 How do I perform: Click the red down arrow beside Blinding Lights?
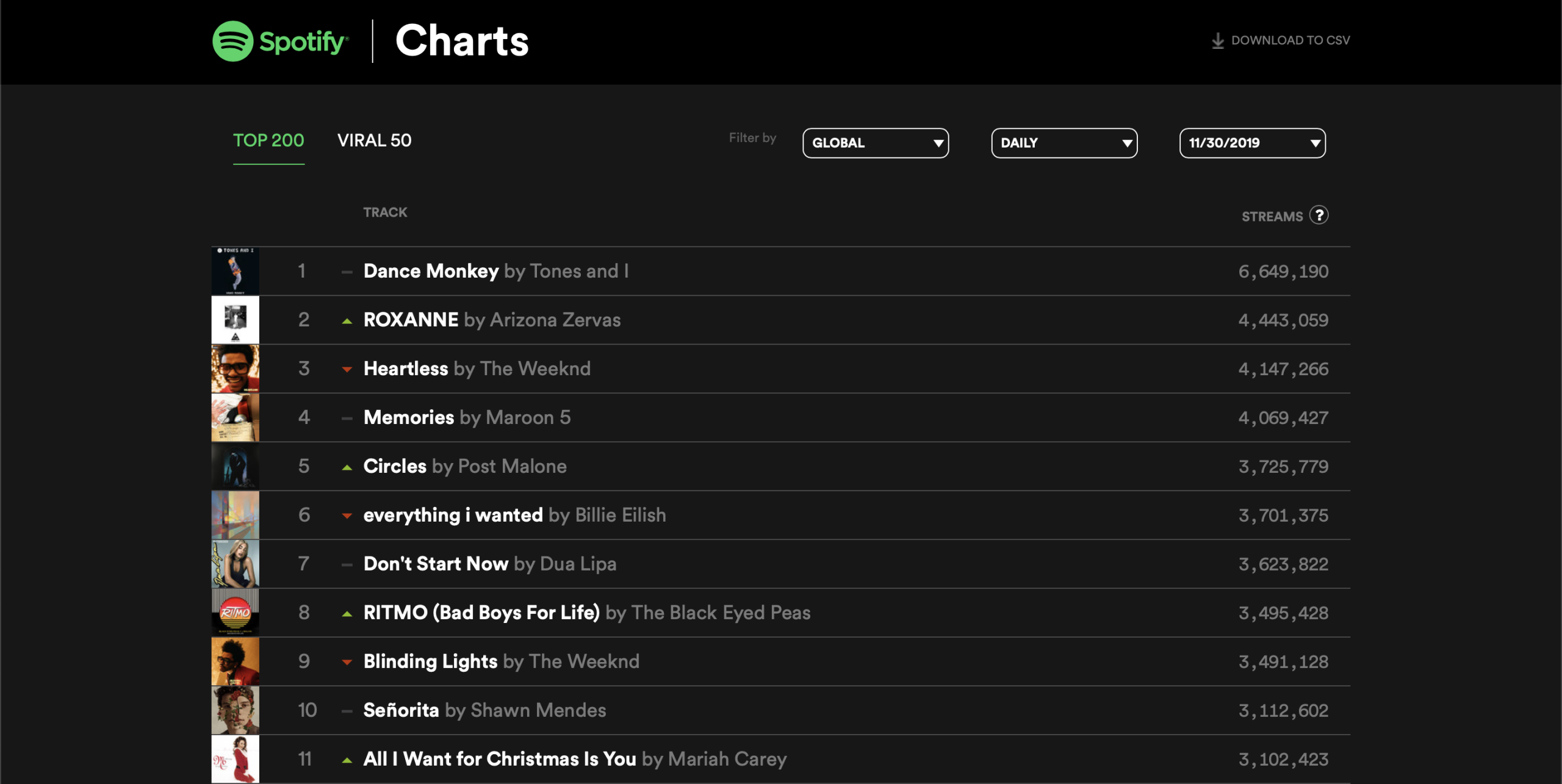point(347,662)
